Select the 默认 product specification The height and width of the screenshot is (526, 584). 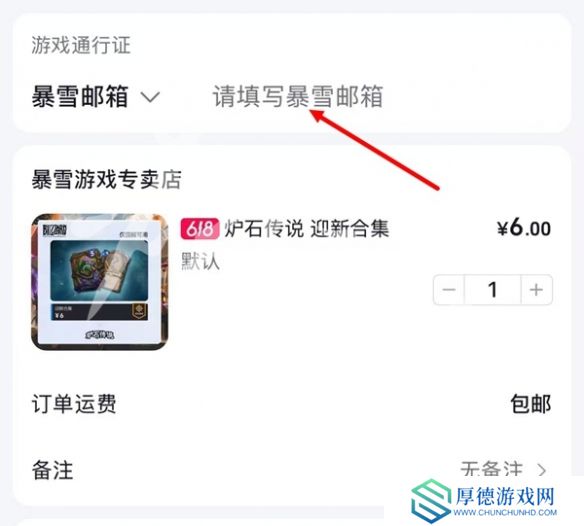pyautogui.click(x=200, y=261)
